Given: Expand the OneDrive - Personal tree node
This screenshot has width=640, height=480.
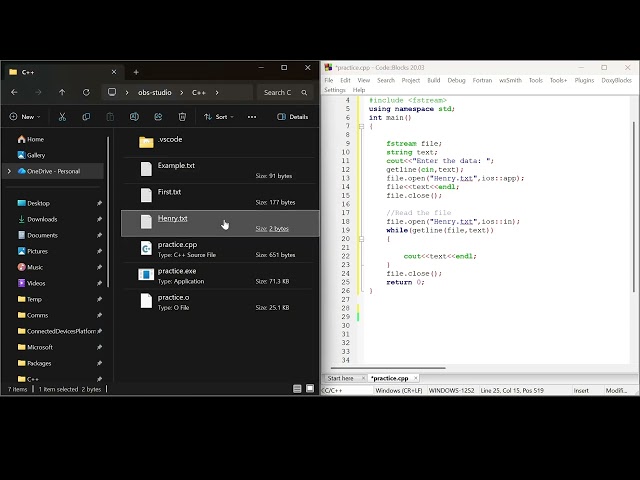Looking at the screenshot, I should pyautogui.click(x=9, y=171).
